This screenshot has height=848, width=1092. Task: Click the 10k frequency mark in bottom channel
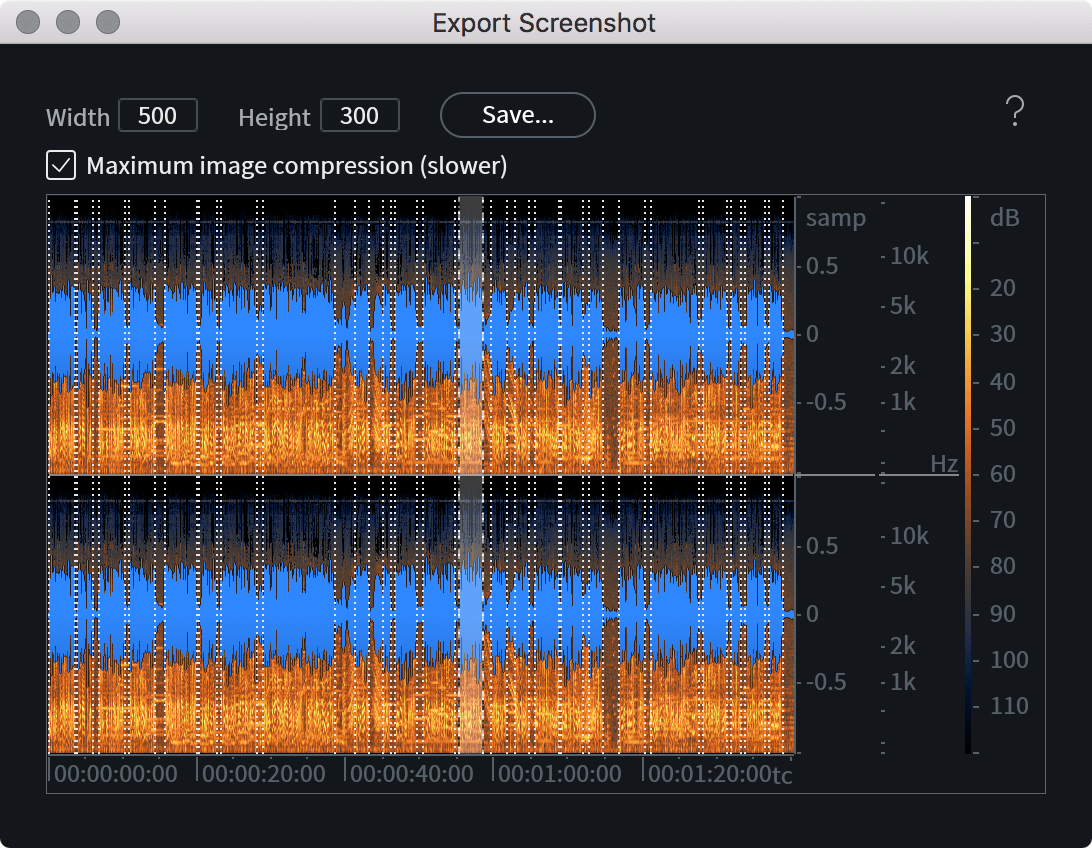pyautogui.click(x=910, y=535)
